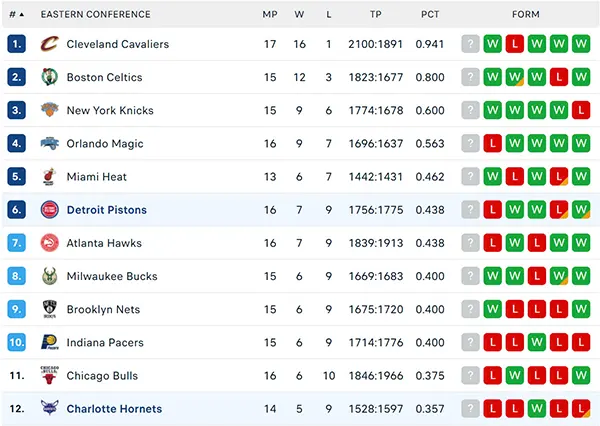Click the Atlanta Hawks logo icon

[50, 243]
